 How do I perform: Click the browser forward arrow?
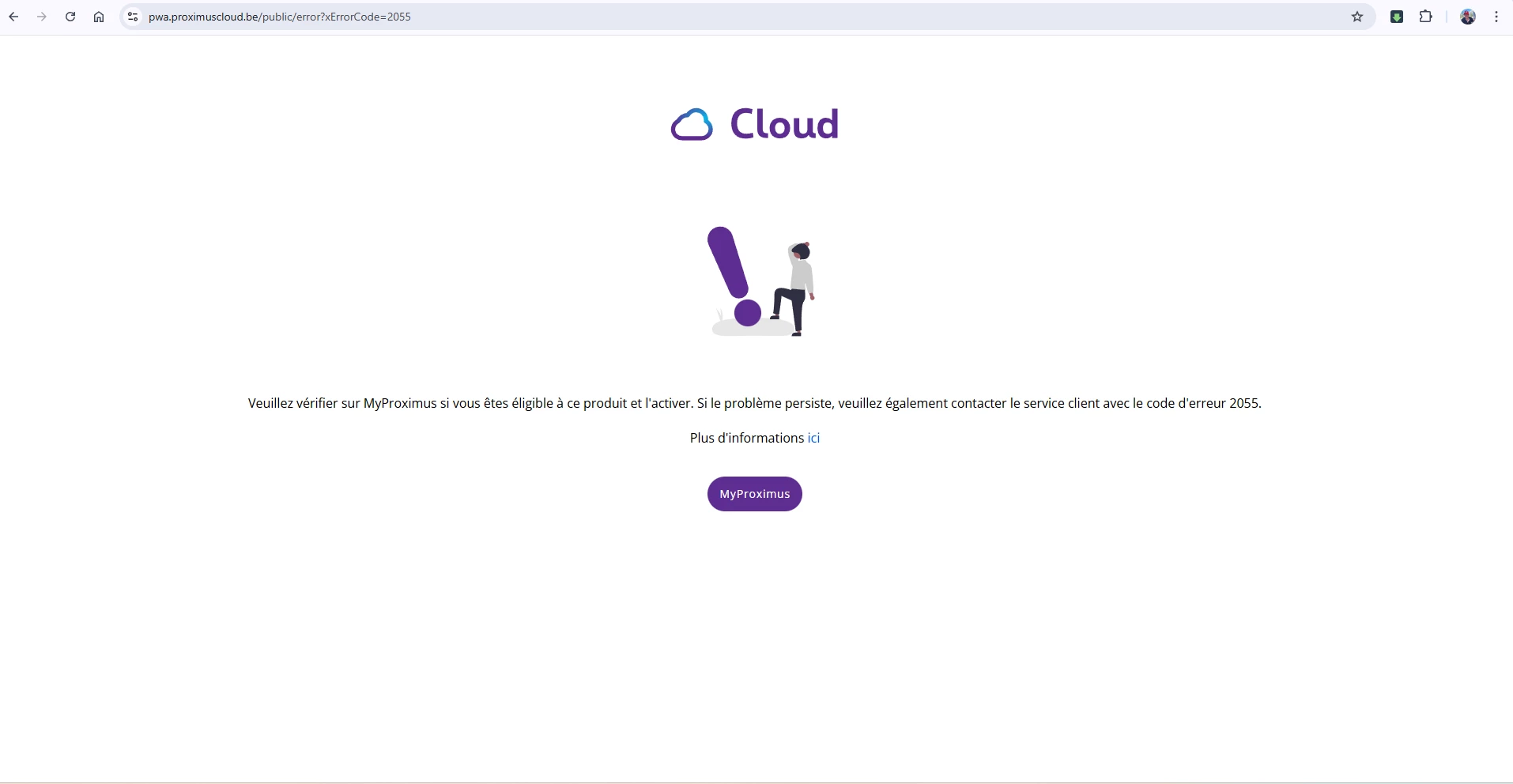(x=42, y=17)
